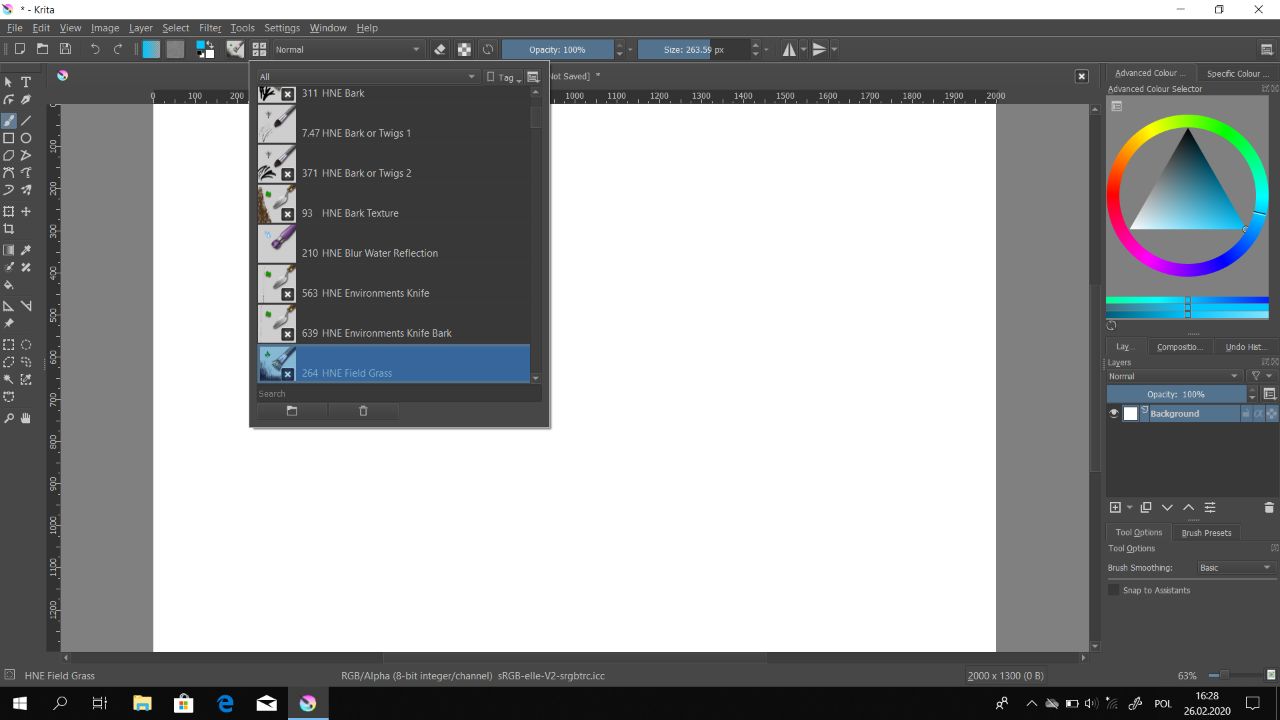Image resolution: width=1280 pixels, height=720 pixels.
Task: Open the blending mode Normal dropdown in toolbar
Action: [347, 49]
